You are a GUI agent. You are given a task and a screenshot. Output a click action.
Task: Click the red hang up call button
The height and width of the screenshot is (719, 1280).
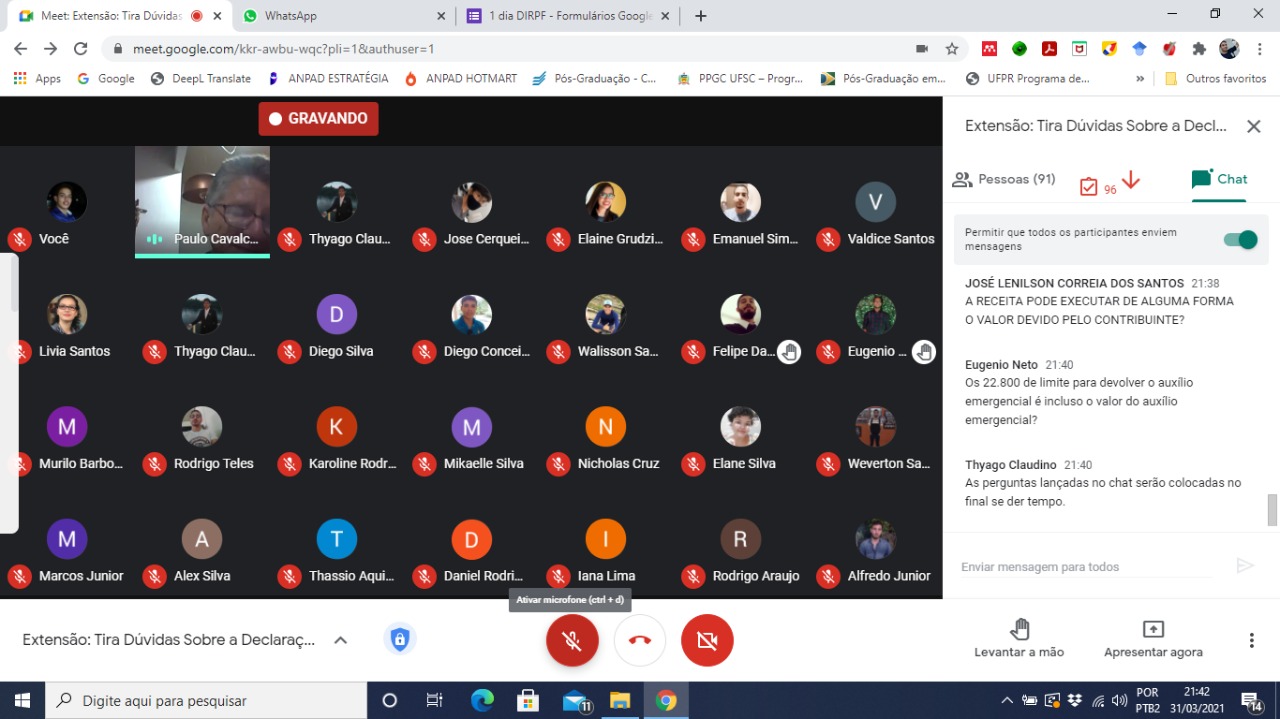(640, 640)
